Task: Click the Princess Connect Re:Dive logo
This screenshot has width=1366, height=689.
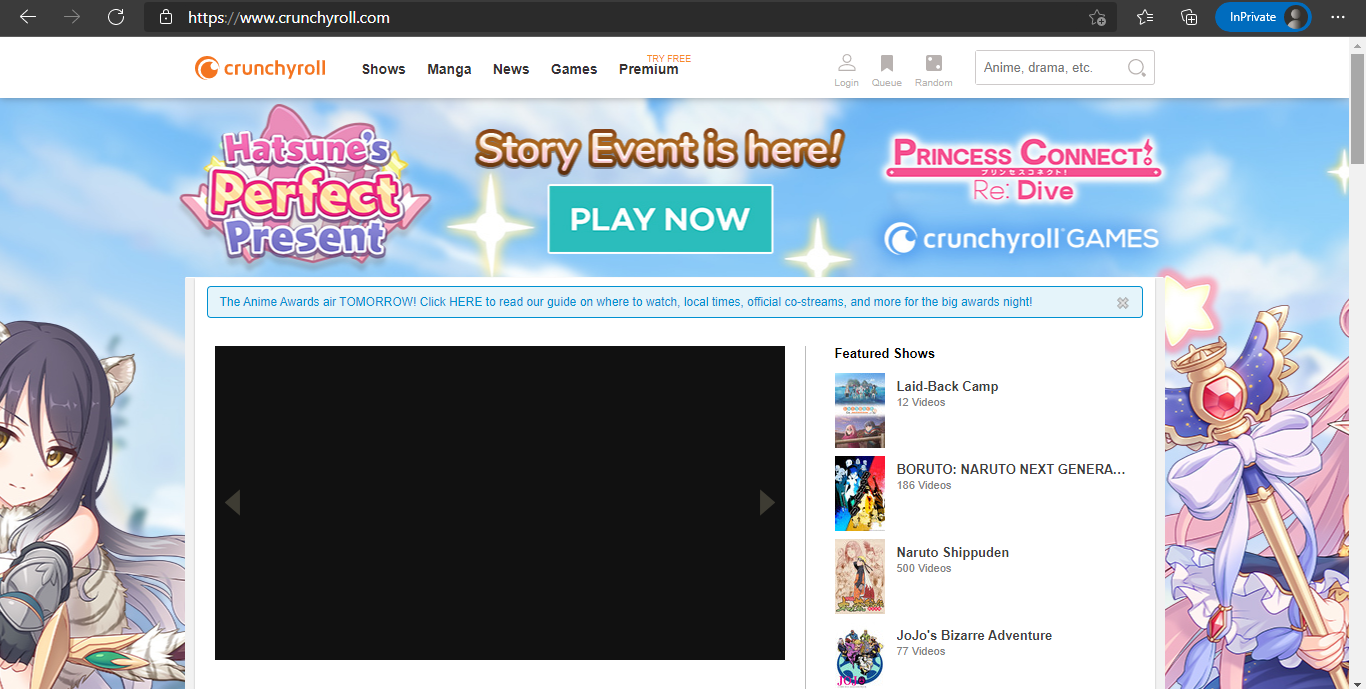Action: 1023,170
